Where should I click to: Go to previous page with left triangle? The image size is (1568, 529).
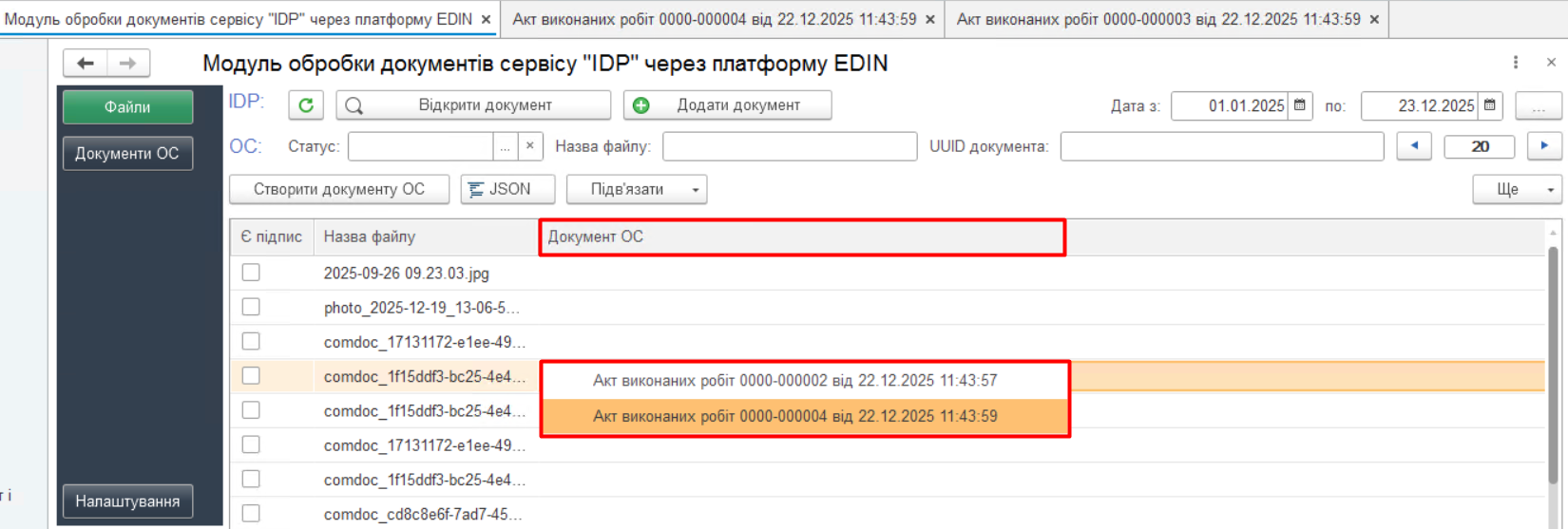pos(1414,146)
